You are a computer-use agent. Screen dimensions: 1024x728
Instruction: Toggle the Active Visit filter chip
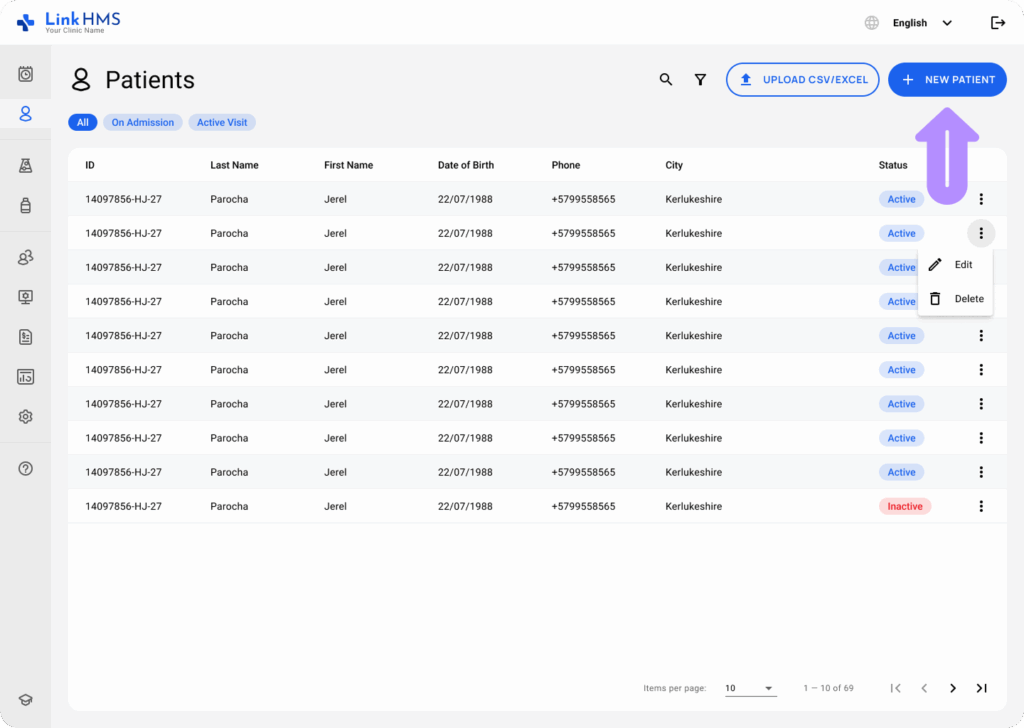click(x=225, y=122)
